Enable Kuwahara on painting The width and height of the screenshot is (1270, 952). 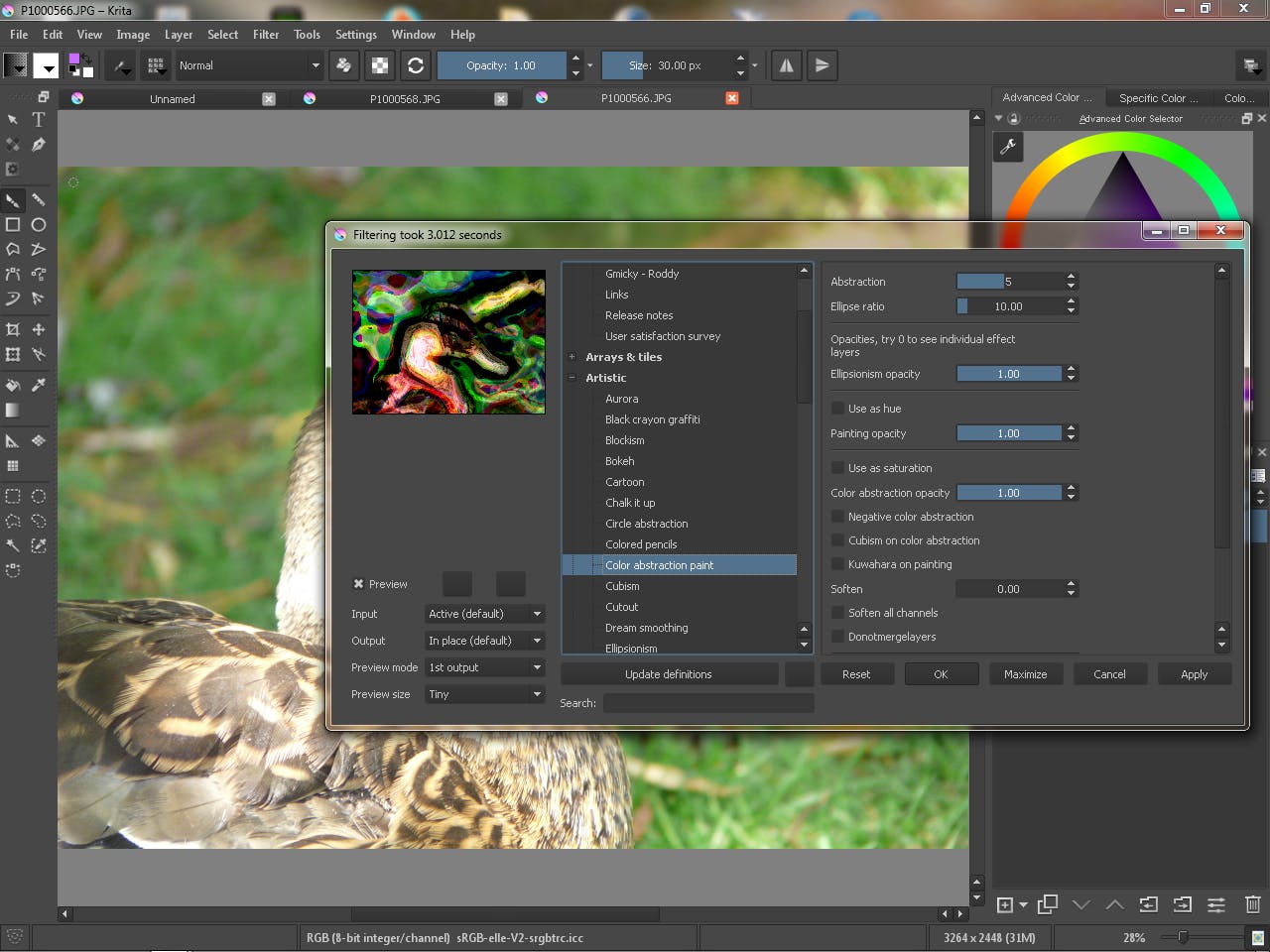tap(837, 564)
